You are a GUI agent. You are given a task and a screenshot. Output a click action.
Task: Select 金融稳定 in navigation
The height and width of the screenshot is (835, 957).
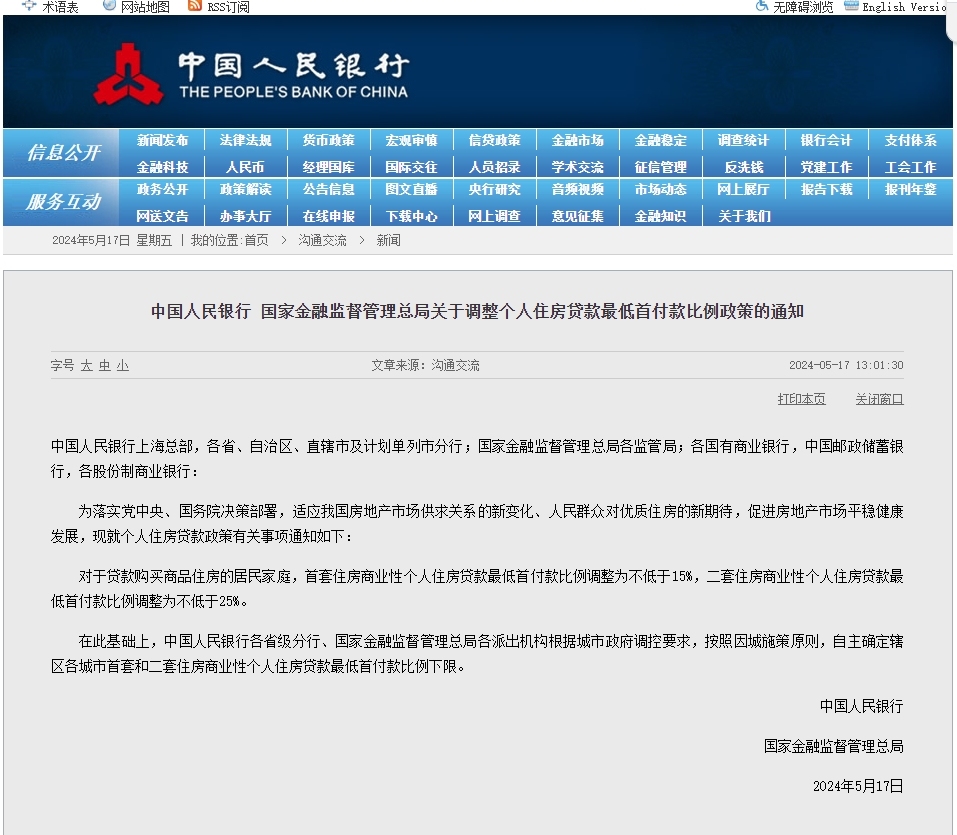point(660,140)
